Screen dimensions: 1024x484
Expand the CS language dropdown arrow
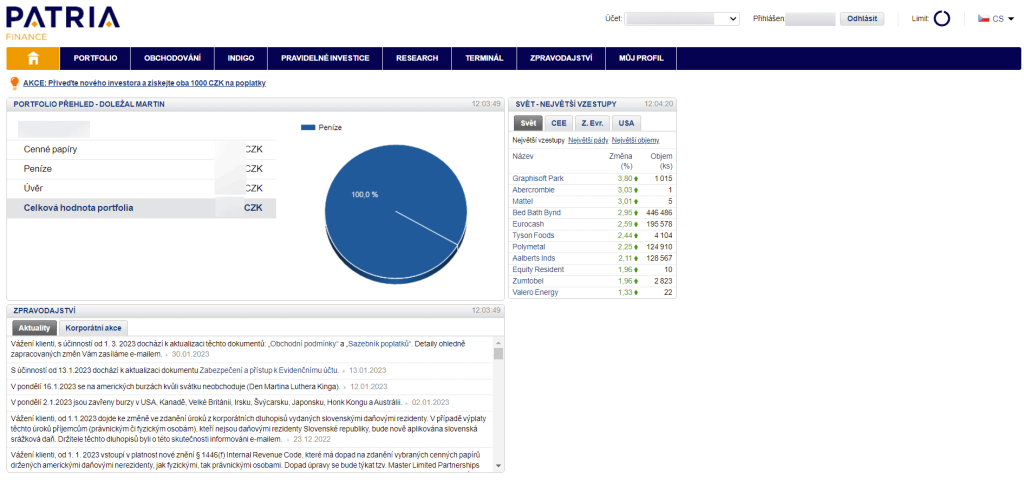tap(1011, 19)
